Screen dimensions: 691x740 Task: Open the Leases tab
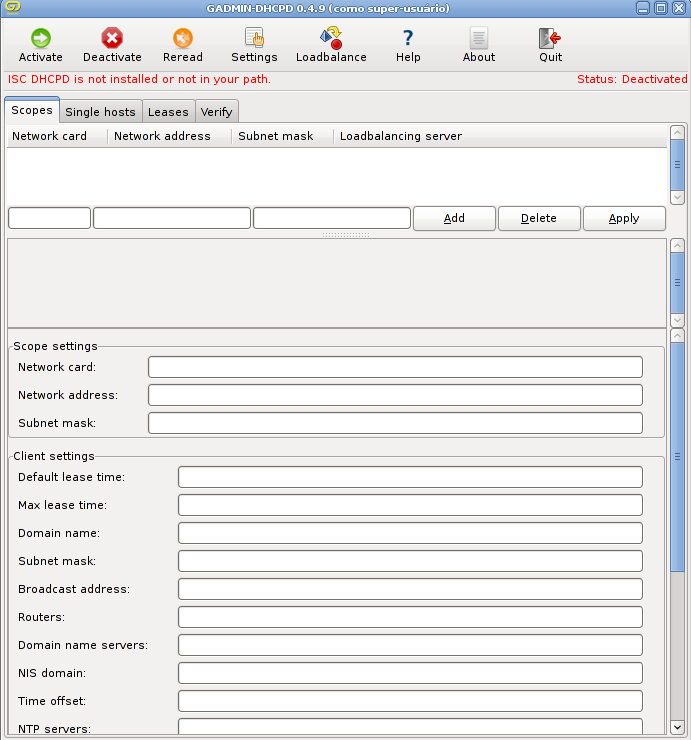168,112
